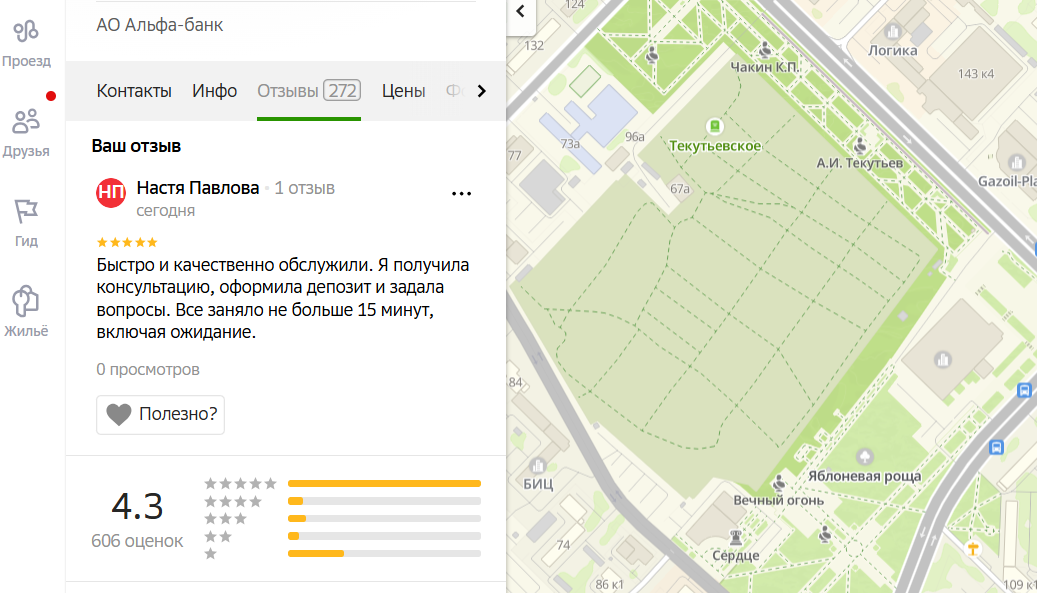Click the Текутьевское cemetery map marker
Viewport: 1037px width, 593px height.
714,126
